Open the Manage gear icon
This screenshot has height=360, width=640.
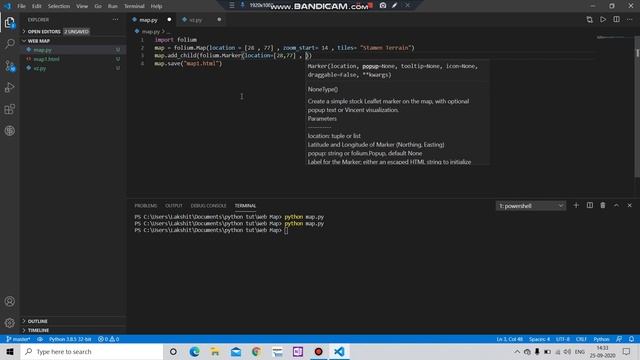[x=10, y=323]
